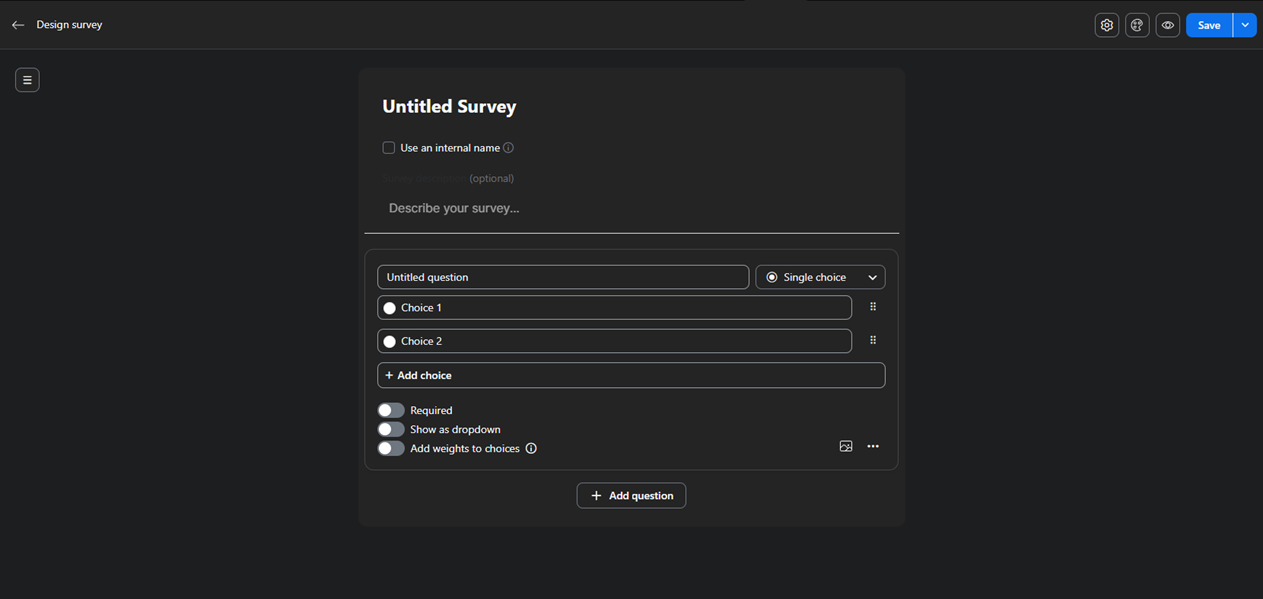Click the back arrow beside Design survey
The image size is (1263, 599).
18,25
